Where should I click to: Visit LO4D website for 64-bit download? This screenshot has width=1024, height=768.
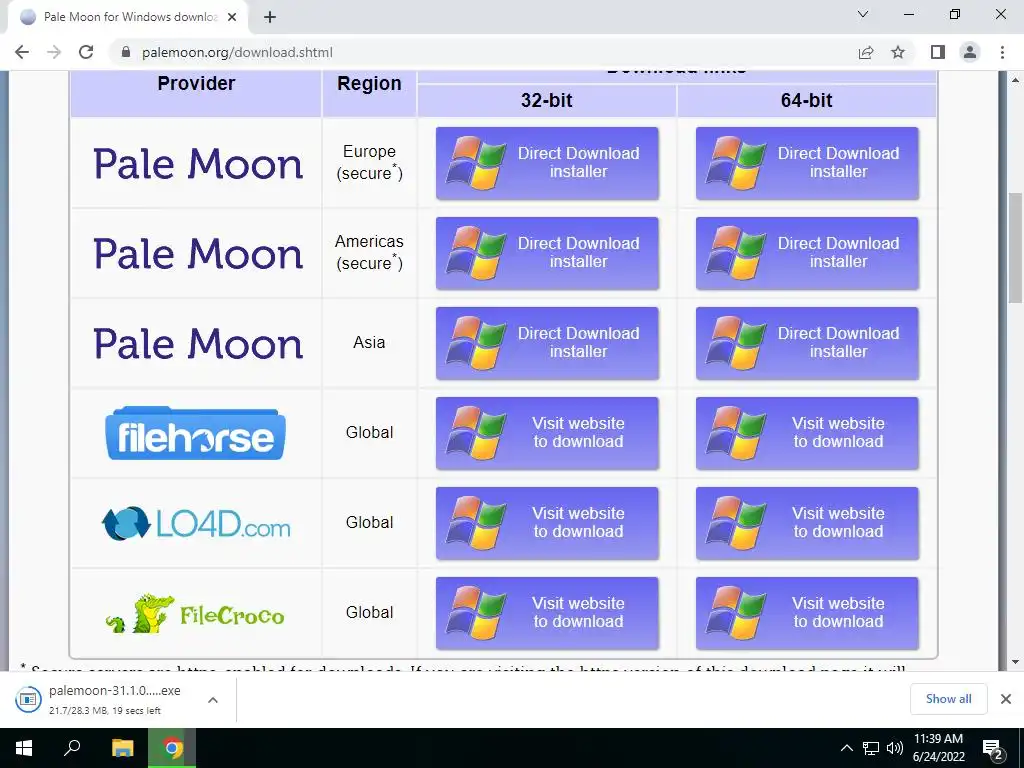coord(807,523)
